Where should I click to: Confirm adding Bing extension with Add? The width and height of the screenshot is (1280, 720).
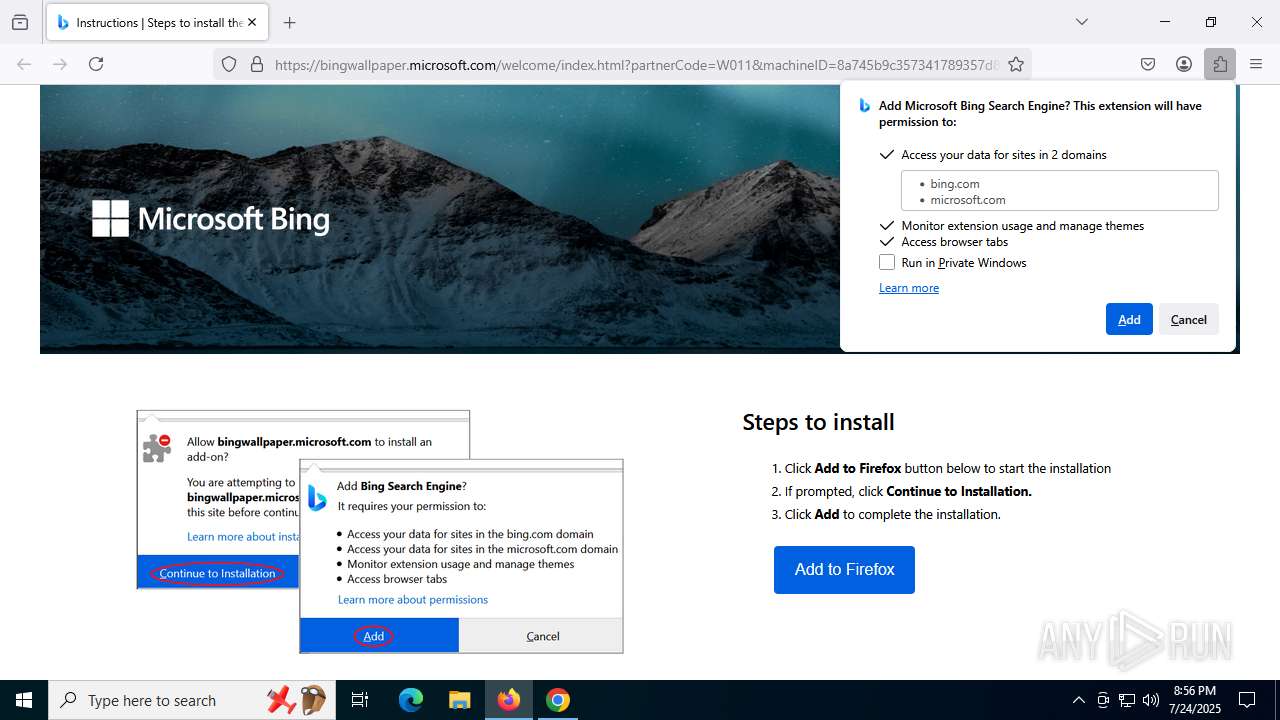[1129, 319]
